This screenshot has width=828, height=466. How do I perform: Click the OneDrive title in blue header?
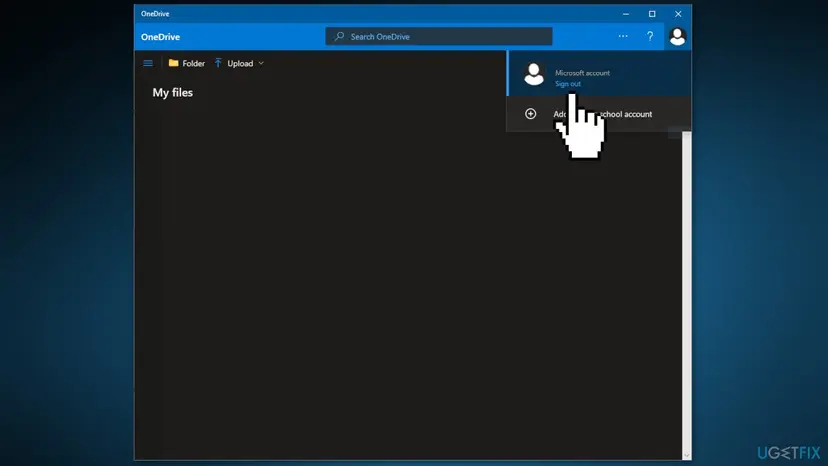pos(161,37)
